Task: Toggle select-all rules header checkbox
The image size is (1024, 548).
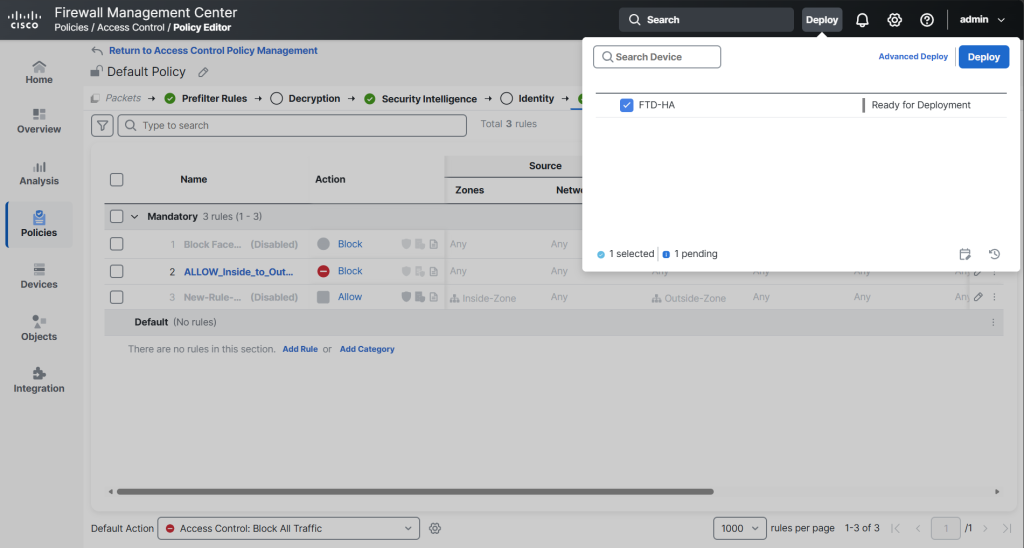Action: click(117, 180)
